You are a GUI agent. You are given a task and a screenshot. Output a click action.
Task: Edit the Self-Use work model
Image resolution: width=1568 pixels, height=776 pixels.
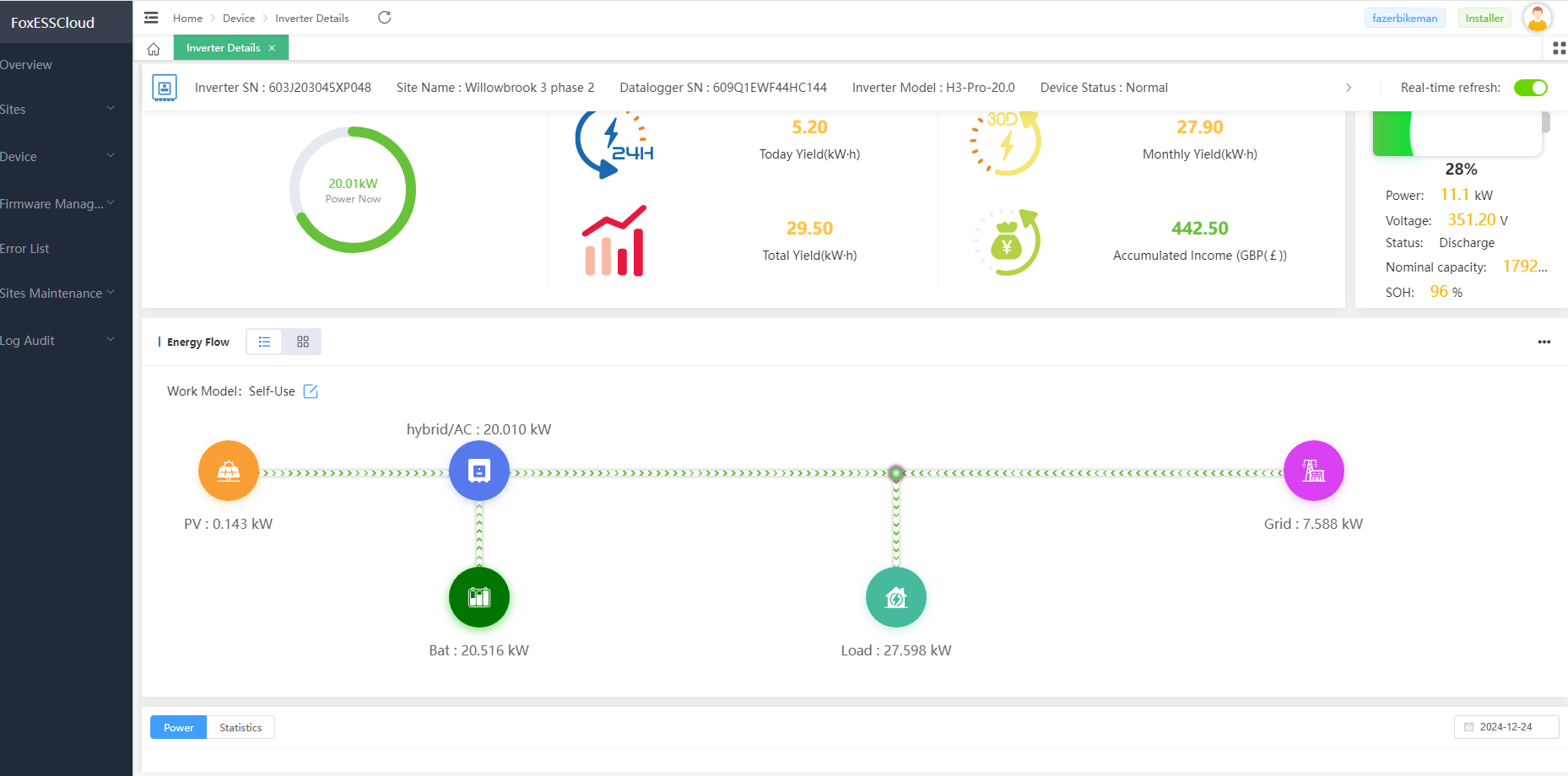click(311, 391)
